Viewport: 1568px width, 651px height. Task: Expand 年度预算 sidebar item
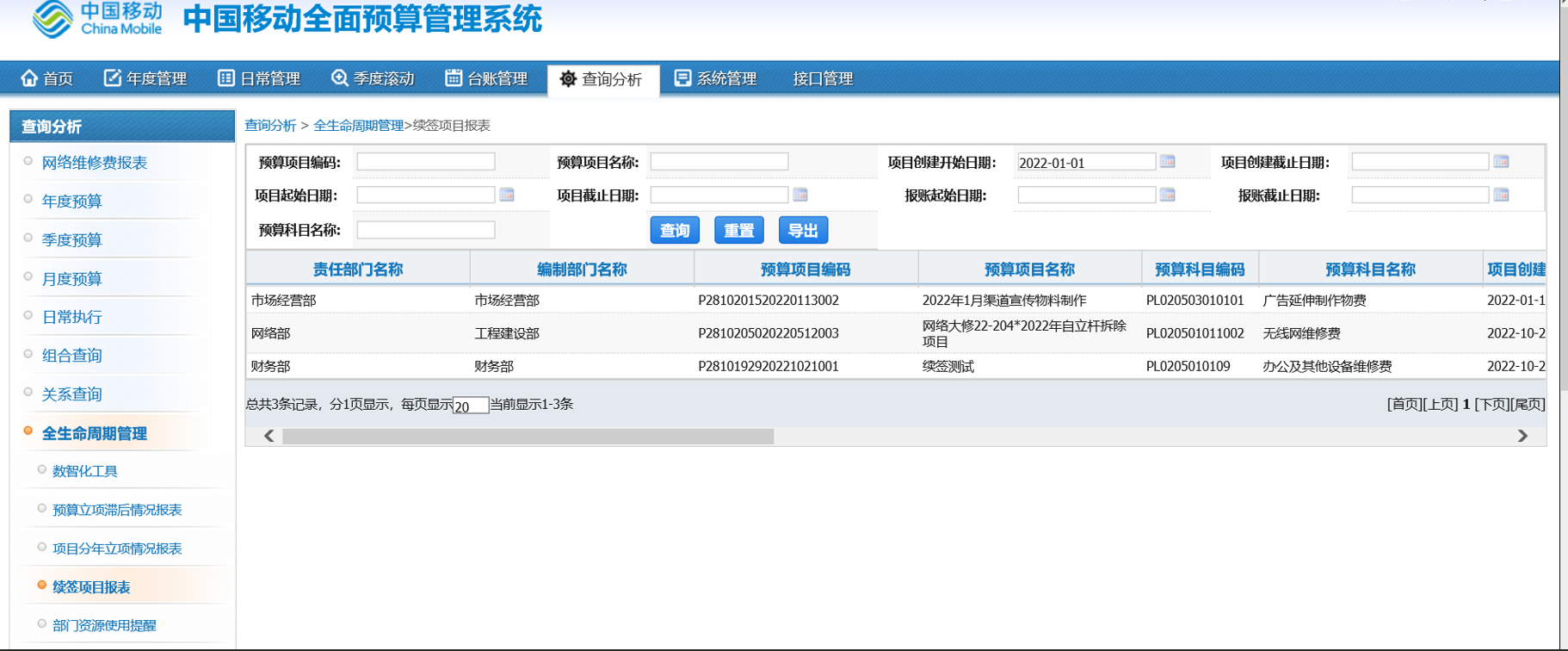coord(72,201)
